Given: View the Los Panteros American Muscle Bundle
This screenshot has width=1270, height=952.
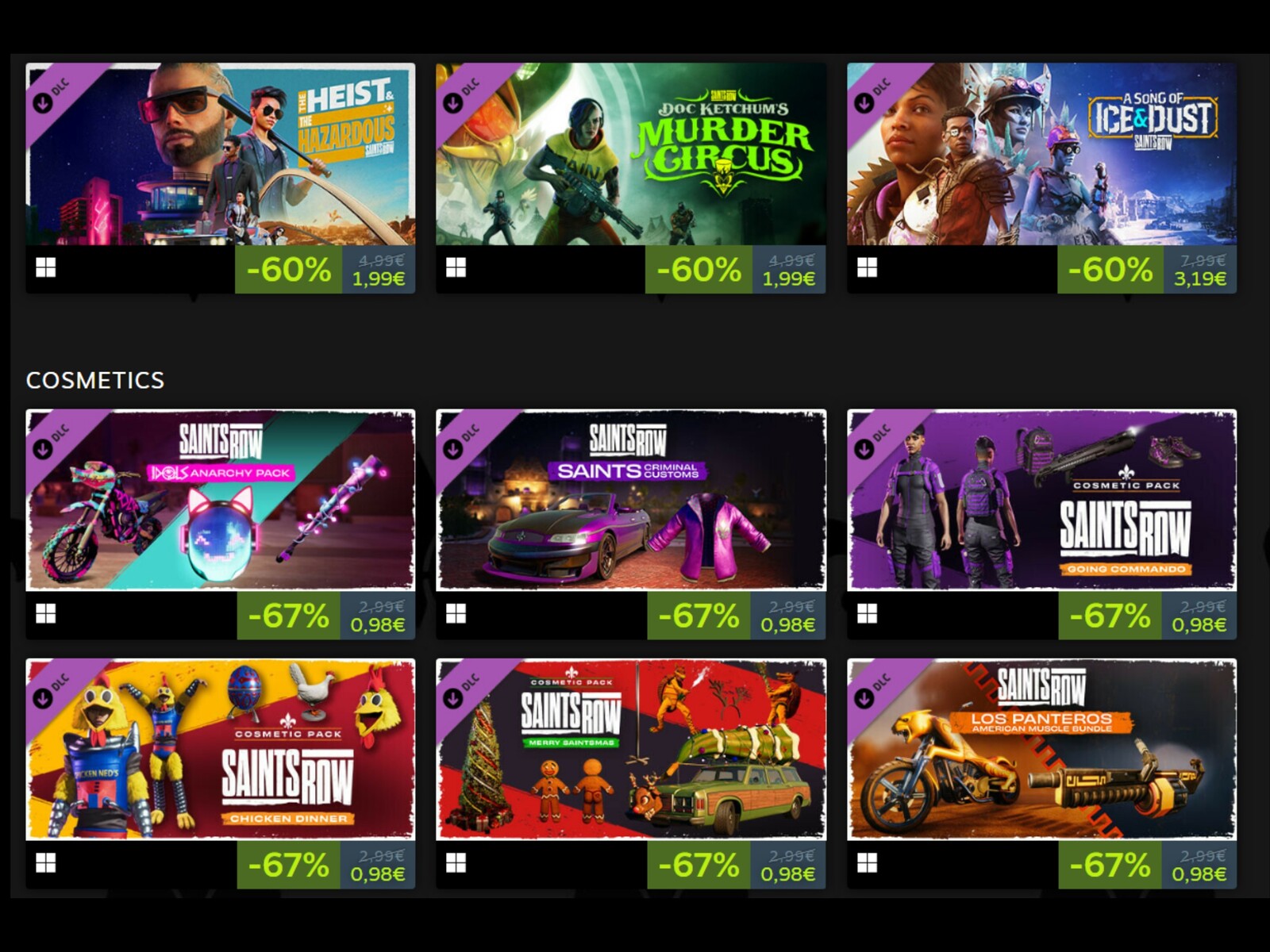Looking at the screenshot, I should 1041,749.
